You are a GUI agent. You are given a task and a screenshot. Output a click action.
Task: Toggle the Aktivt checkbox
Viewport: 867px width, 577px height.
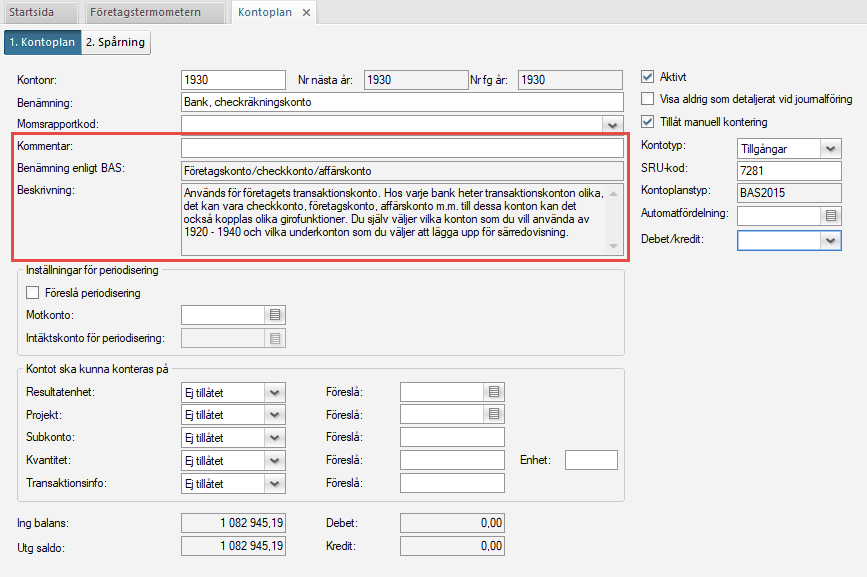pyautogui.click(x=647, y=76)
